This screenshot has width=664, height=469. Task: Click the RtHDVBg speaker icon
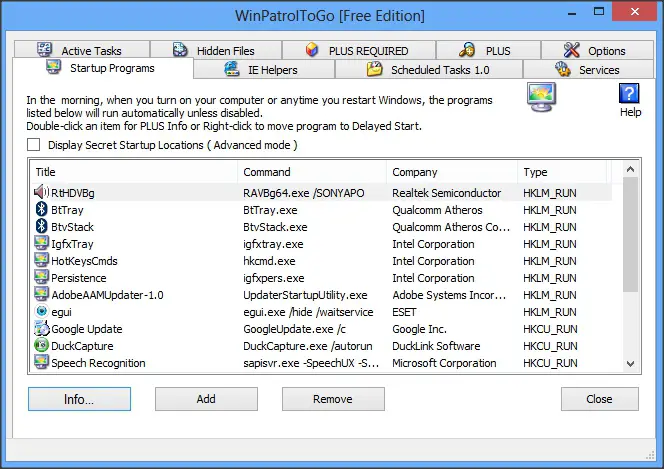coord(42,192)
